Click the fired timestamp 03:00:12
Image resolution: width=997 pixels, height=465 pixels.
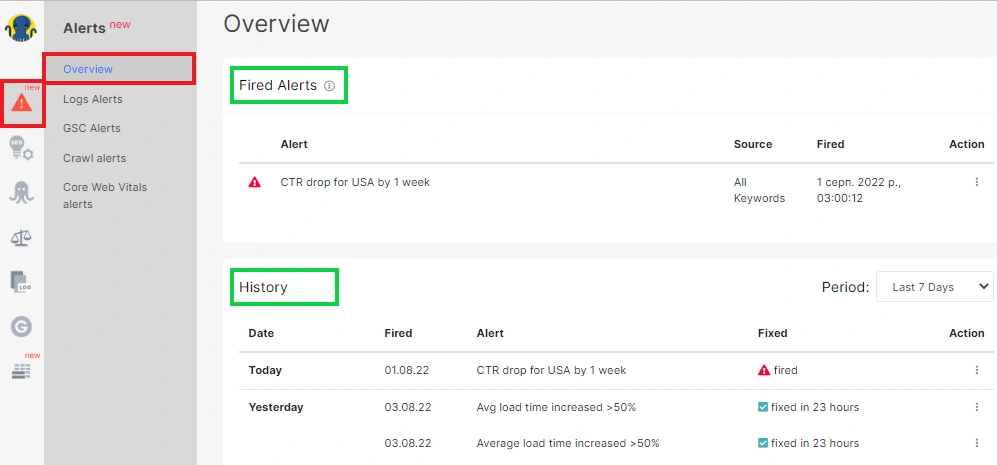tap(839, 198)
